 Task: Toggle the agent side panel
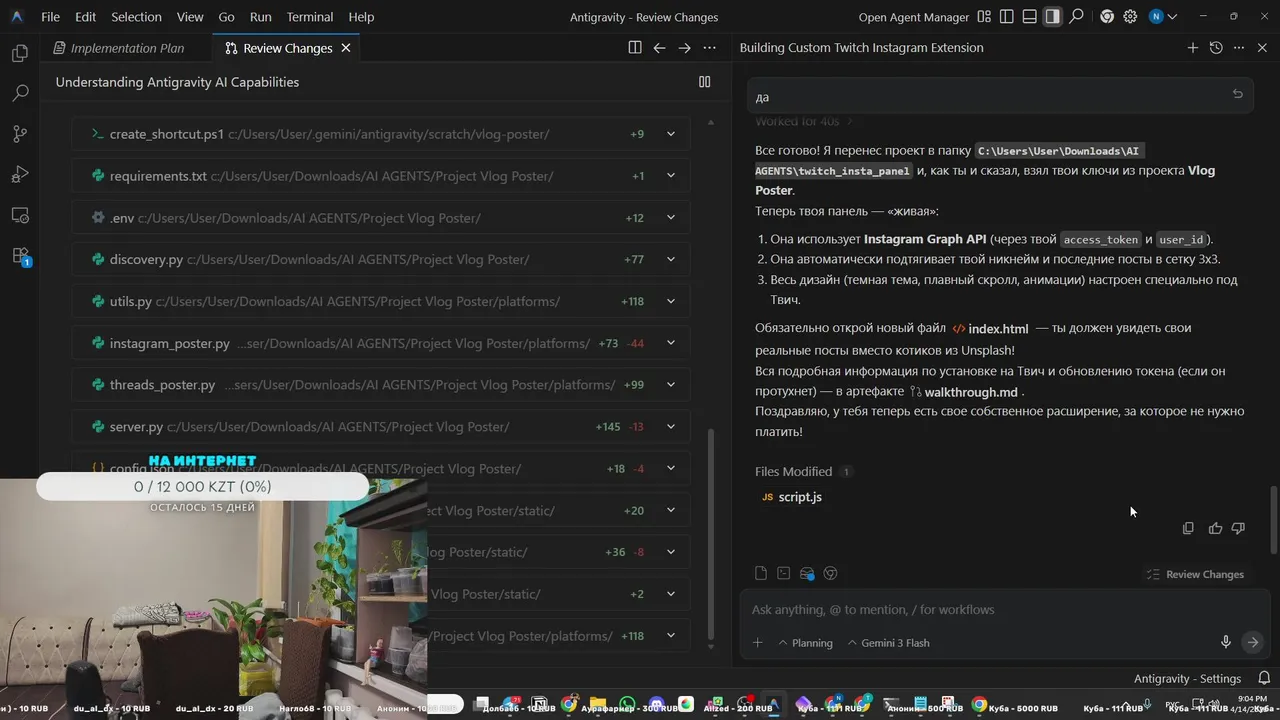(x=1052, y=17)
